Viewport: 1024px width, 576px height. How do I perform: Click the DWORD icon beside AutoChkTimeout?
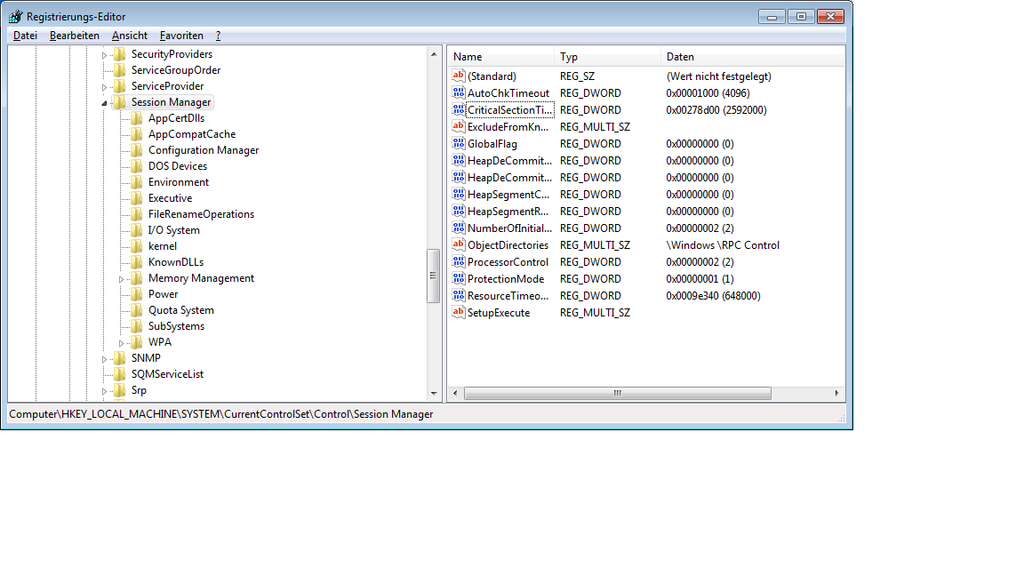[459, 93]
